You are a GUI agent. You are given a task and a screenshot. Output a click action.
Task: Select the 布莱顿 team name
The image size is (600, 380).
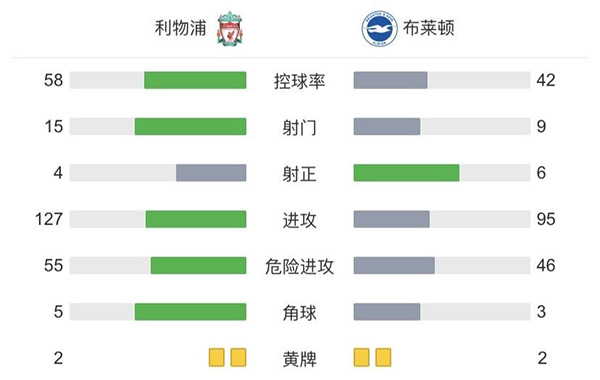pyautogui.click(x=429, y=28)
